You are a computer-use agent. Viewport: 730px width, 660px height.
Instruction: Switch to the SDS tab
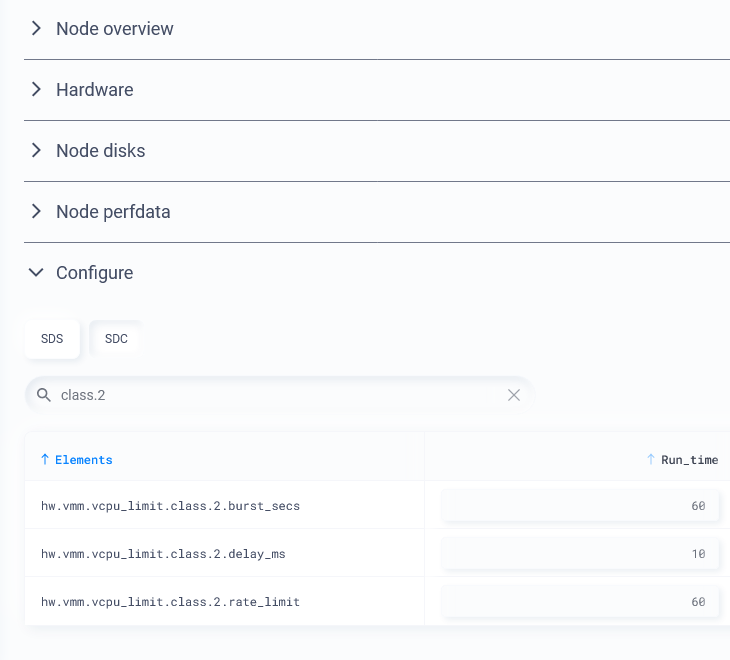click(52, 339)
